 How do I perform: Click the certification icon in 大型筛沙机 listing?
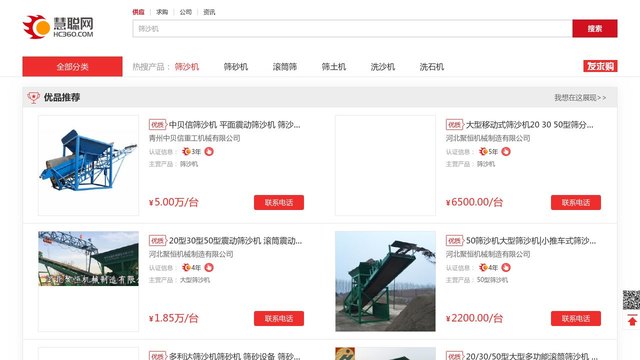[x=209, y=267]
